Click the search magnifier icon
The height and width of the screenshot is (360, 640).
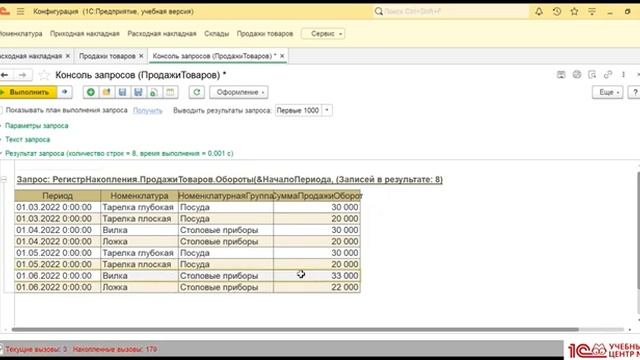[378, 11]
